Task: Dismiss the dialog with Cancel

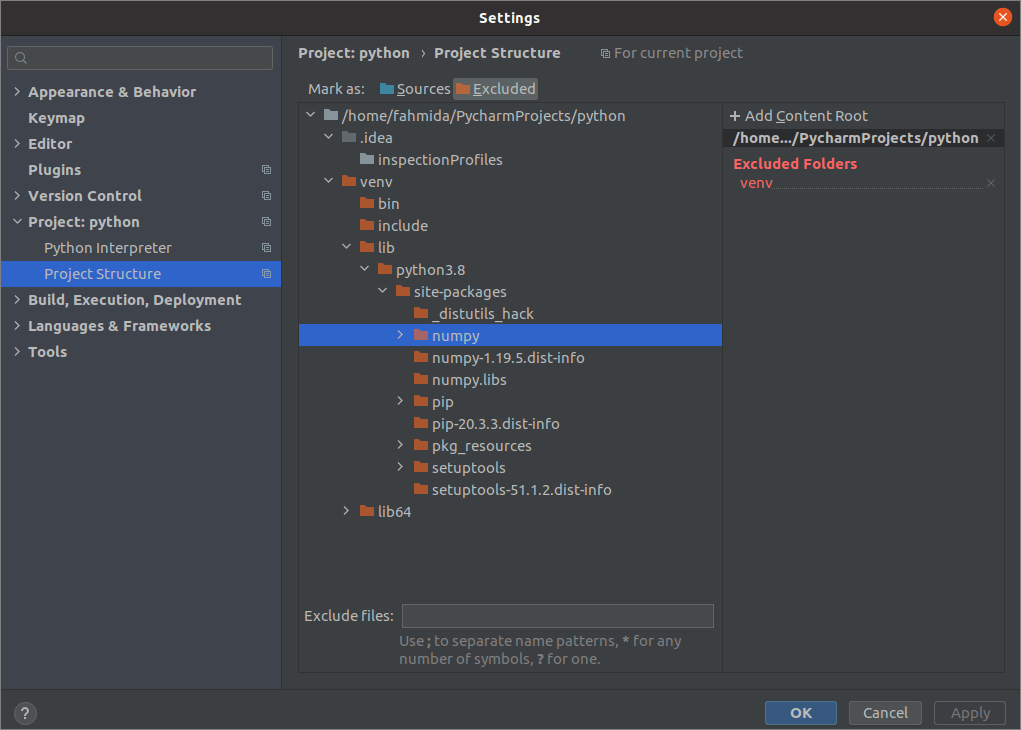Action: [x=884, y=712]
